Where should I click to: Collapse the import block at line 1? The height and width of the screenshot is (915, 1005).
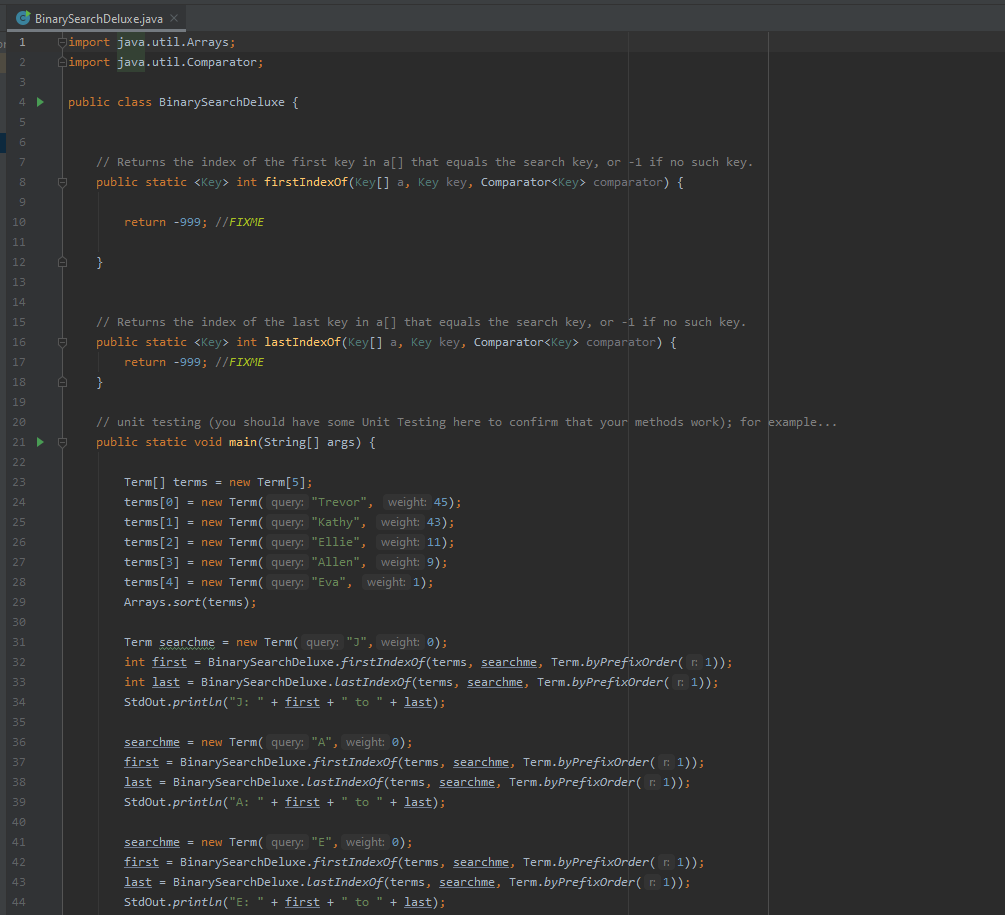pyautogui.click(x=63, y=42)
